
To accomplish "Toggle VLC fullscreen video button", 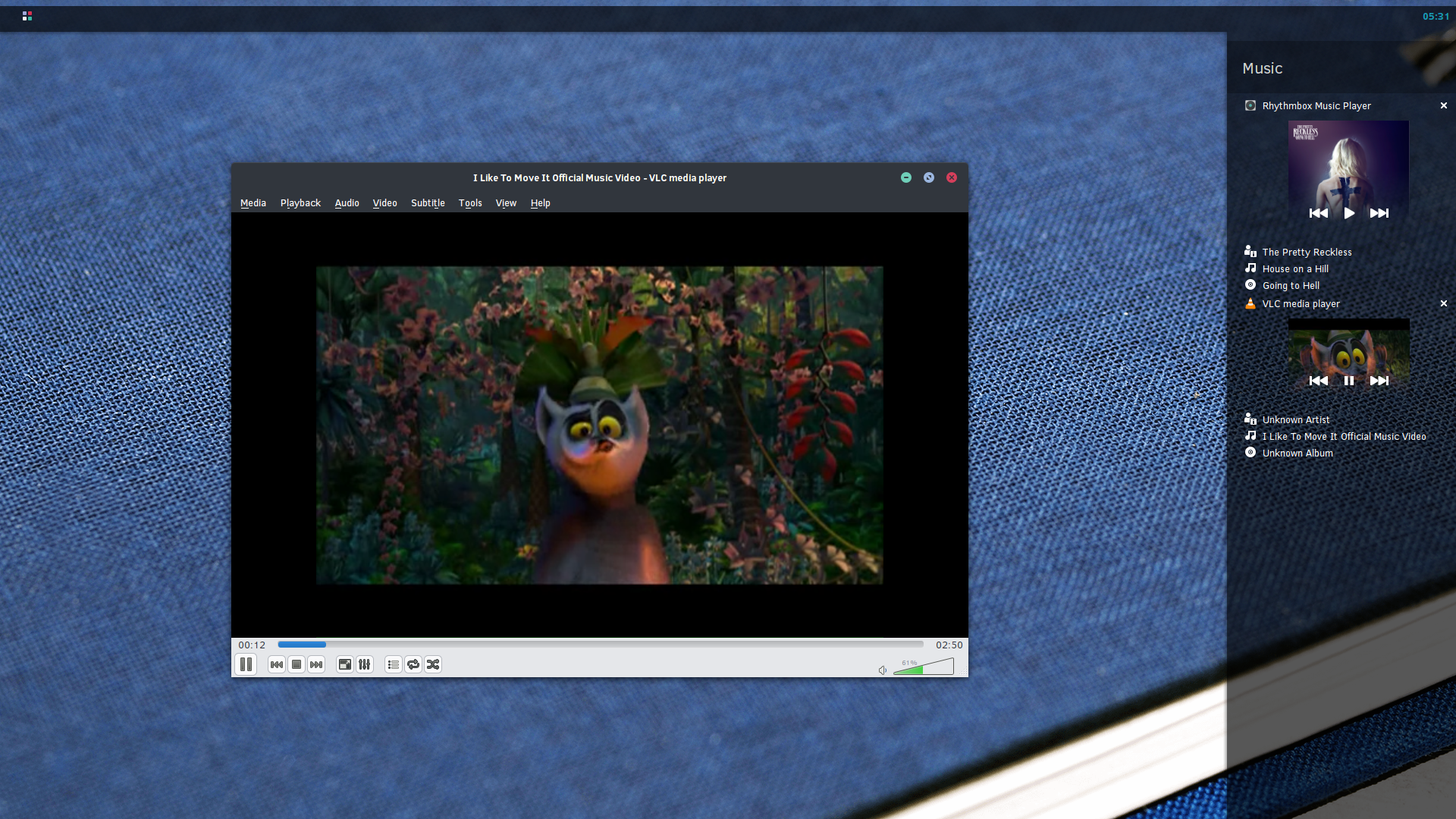I will [x=345, y=665].
